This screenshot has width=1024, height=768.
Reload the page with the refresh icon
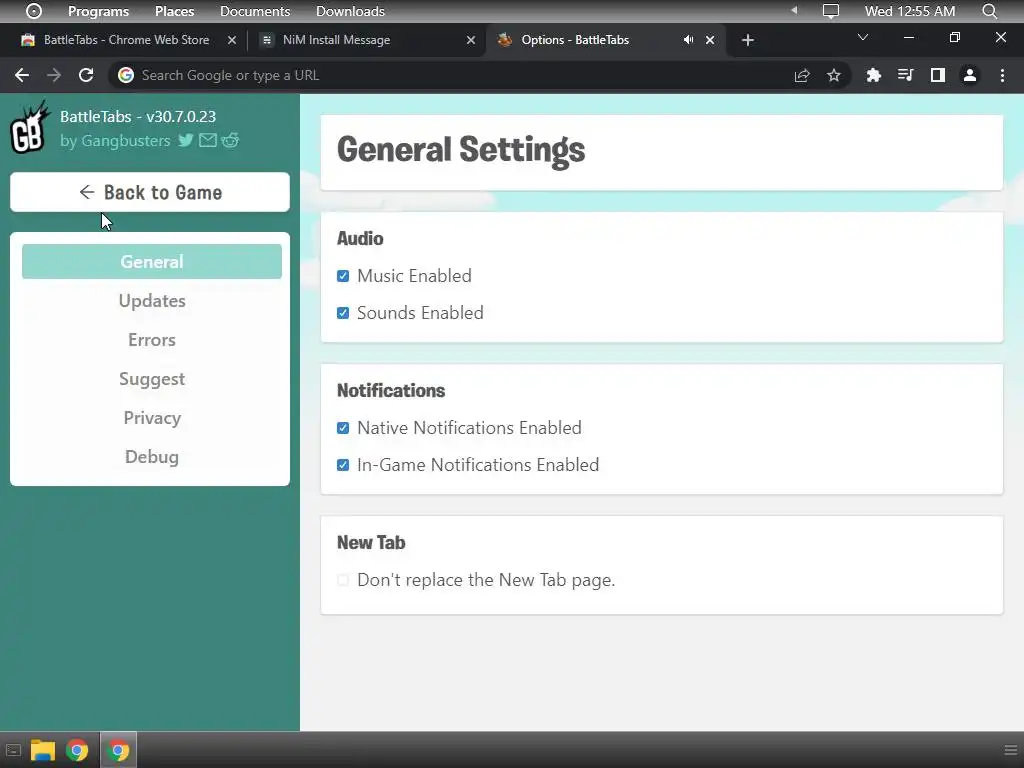(x=86, y=75)
